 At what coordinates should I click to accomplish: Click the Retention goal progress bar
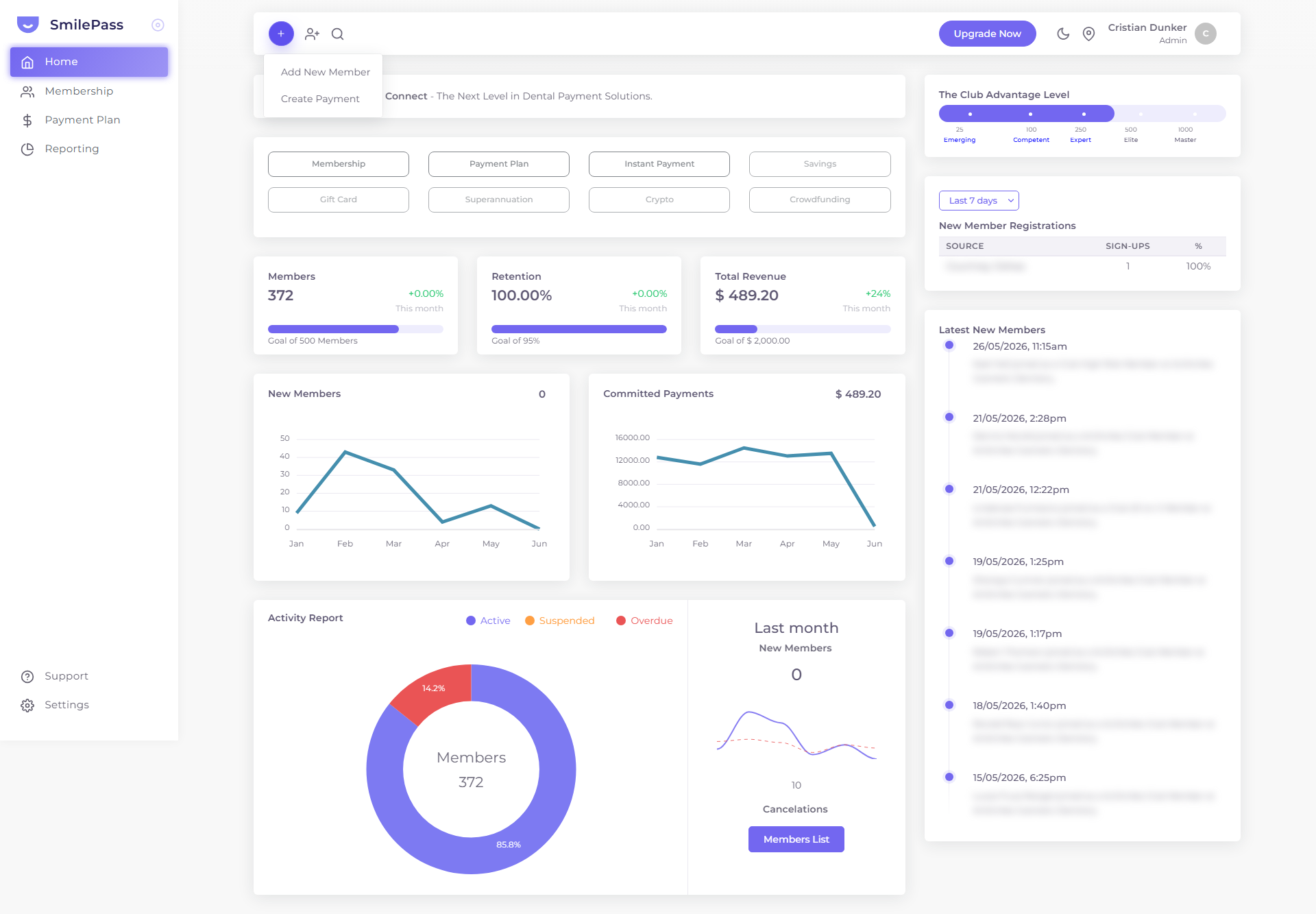pos(579,329)
